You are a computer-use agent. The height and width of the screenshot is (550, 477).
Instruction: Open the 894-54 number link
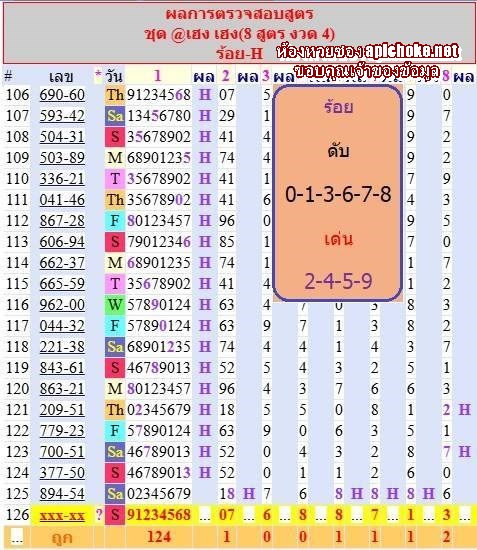click(x=62, y=494)
